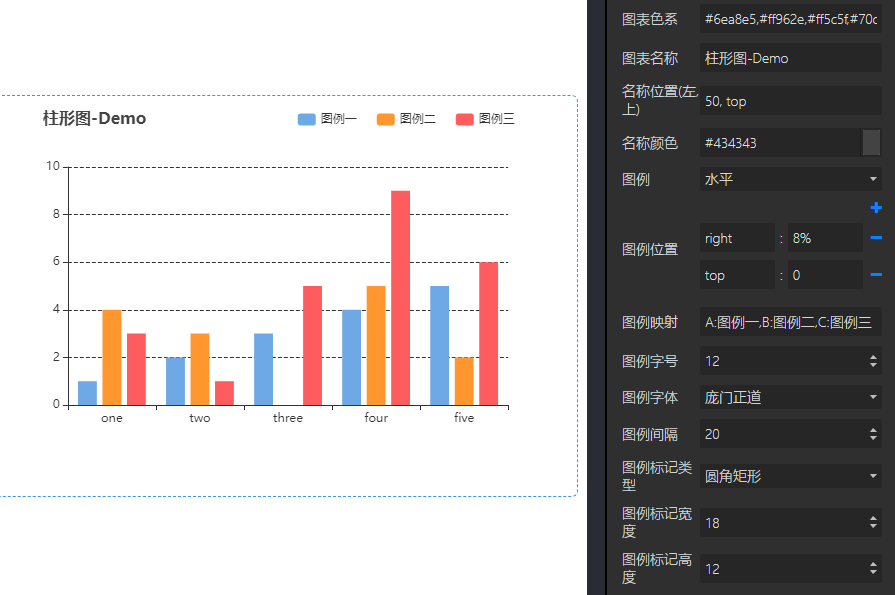Screen dimensions: 895x595
Task: Toggle 图例二 series in chart legend
Action: pos(406,119)
